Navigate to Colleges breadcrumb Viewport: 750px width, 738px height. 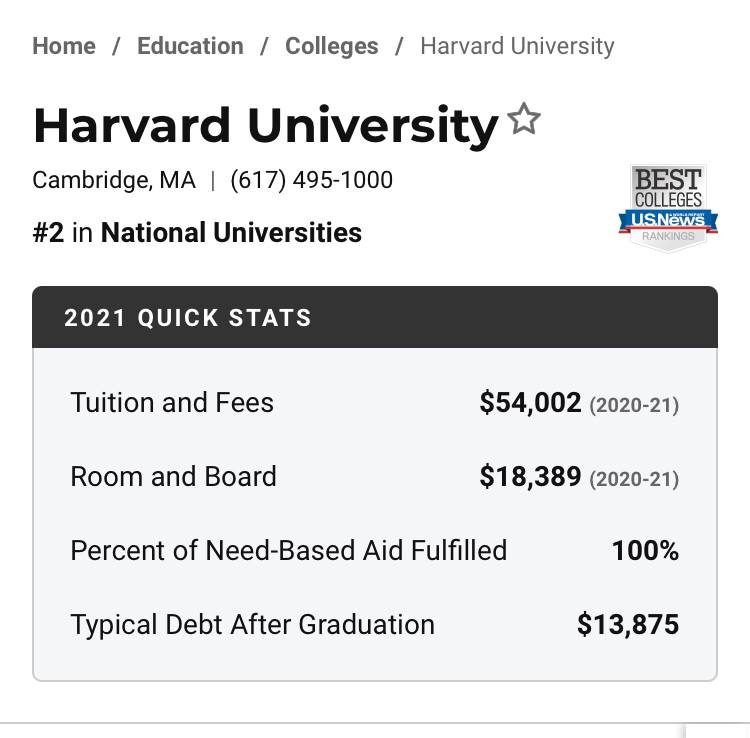point(331,46)
